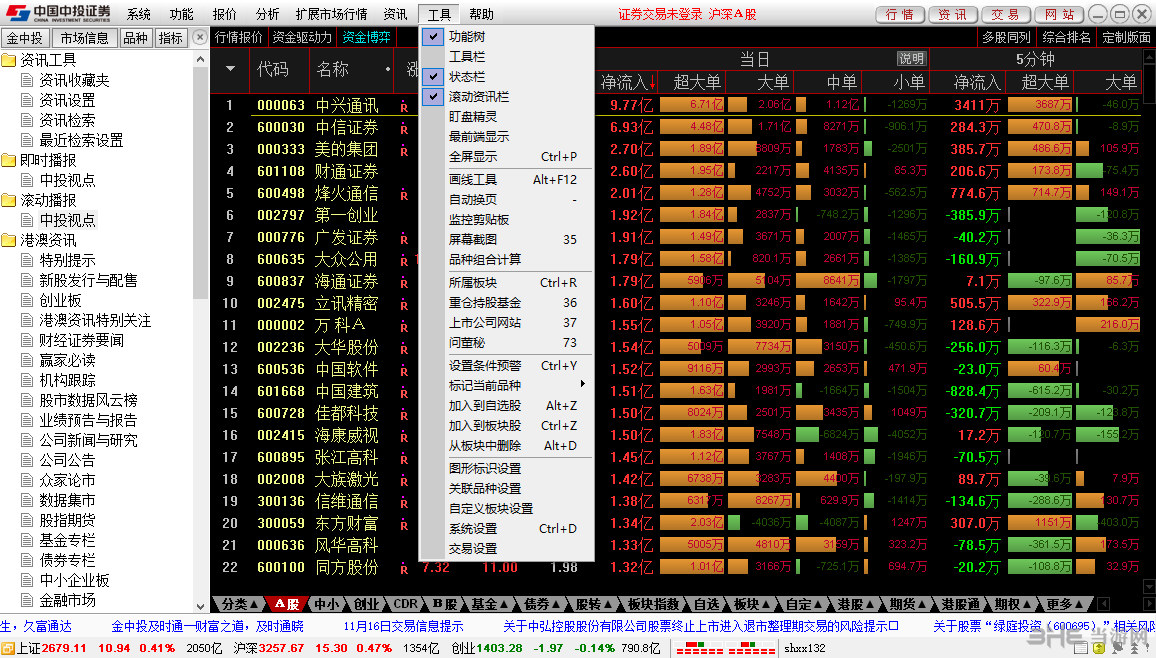Sort by the 净流入 column under 当日

627,83
